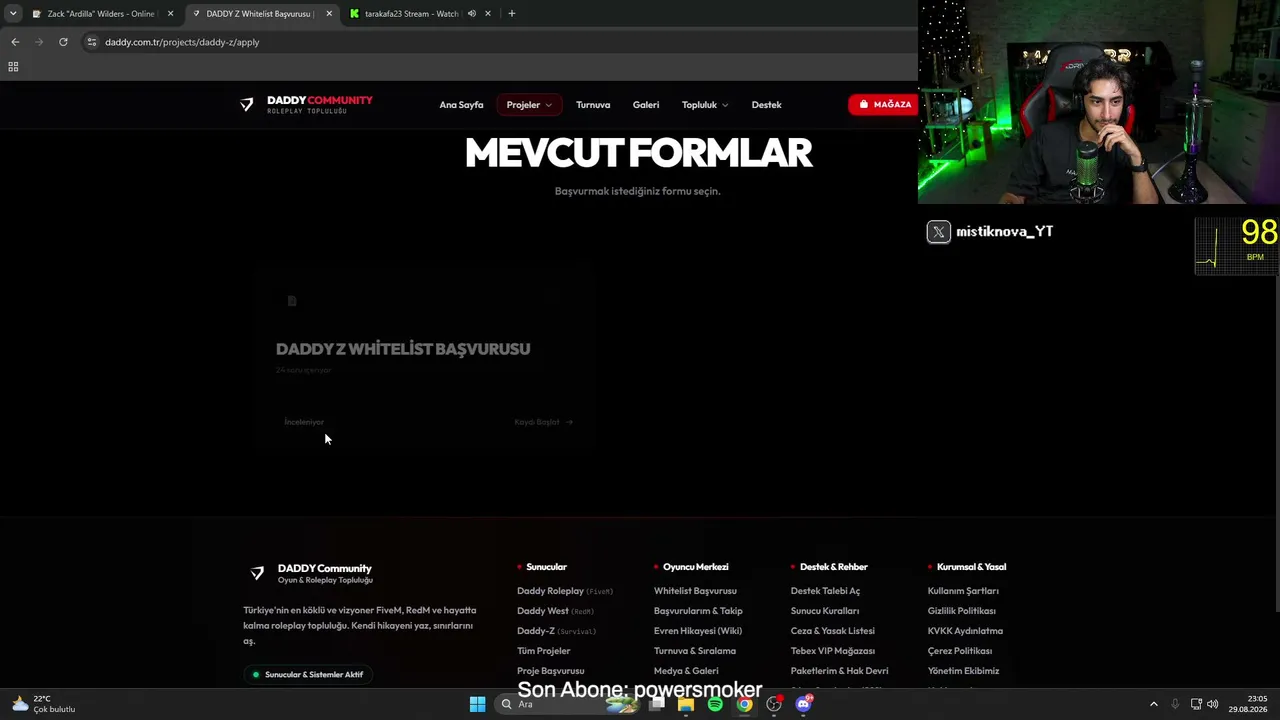1280x720 pixels.
Task: Reload the current page
Action: coord(63,42)
